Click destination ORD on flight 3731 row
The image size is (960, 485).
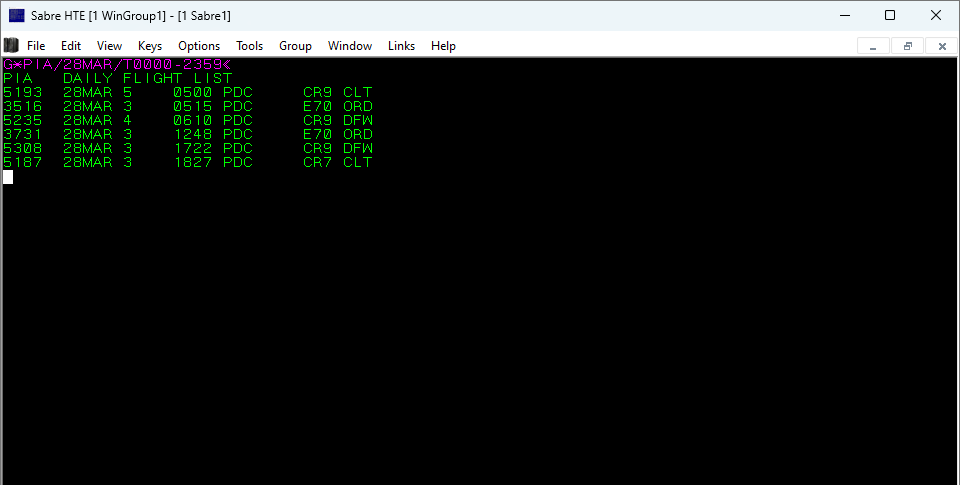tap(358, 135)
